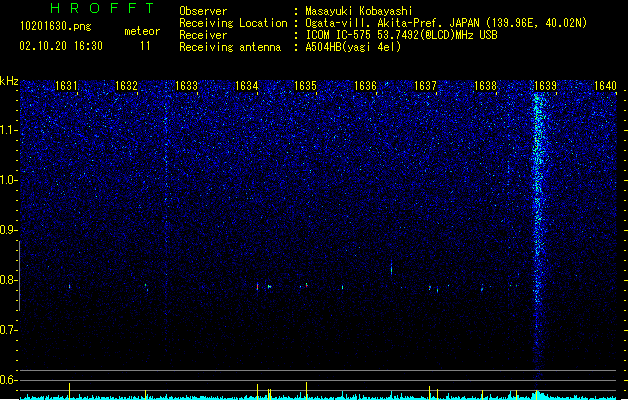The width and height of the screenshot is (629, 400).
Task: Click the Receiver label
Action: [x=203, y=35]
